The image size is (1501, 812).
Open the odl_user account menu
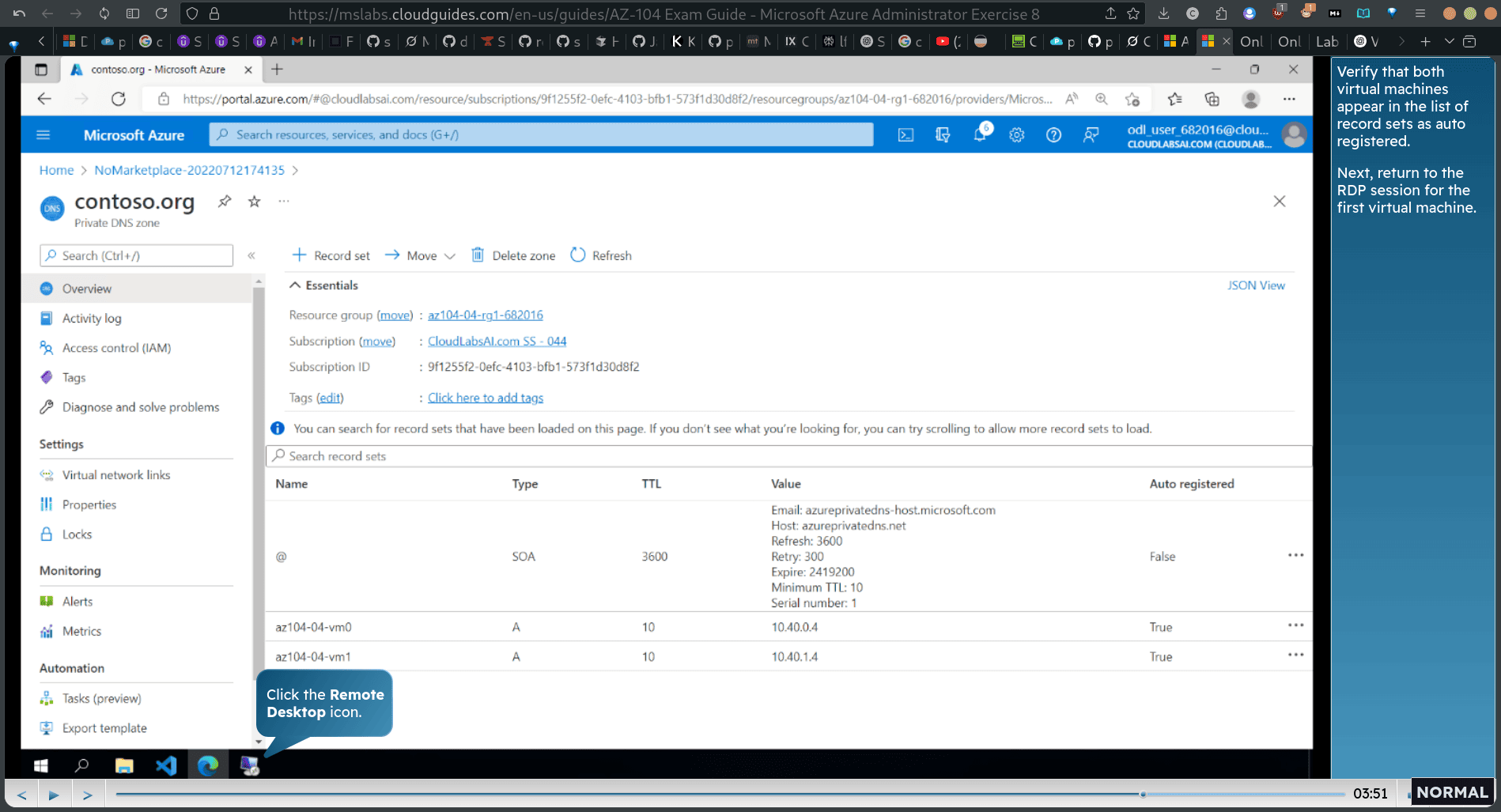(x=1216, y=135)
